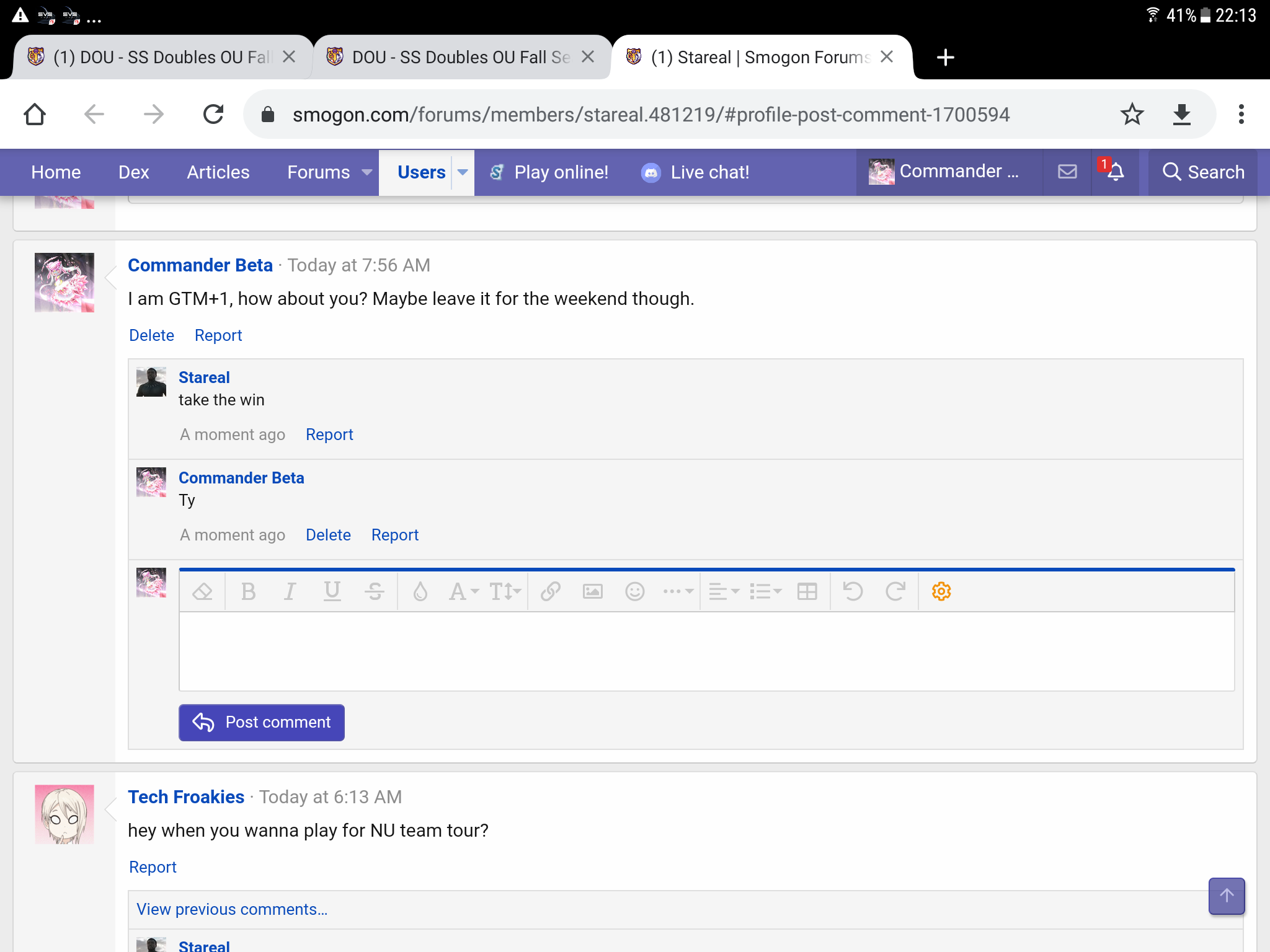This screenshot has height=952, width=1270.
Task: Click the scroll to top arrow button
Action: (1227, 896)
